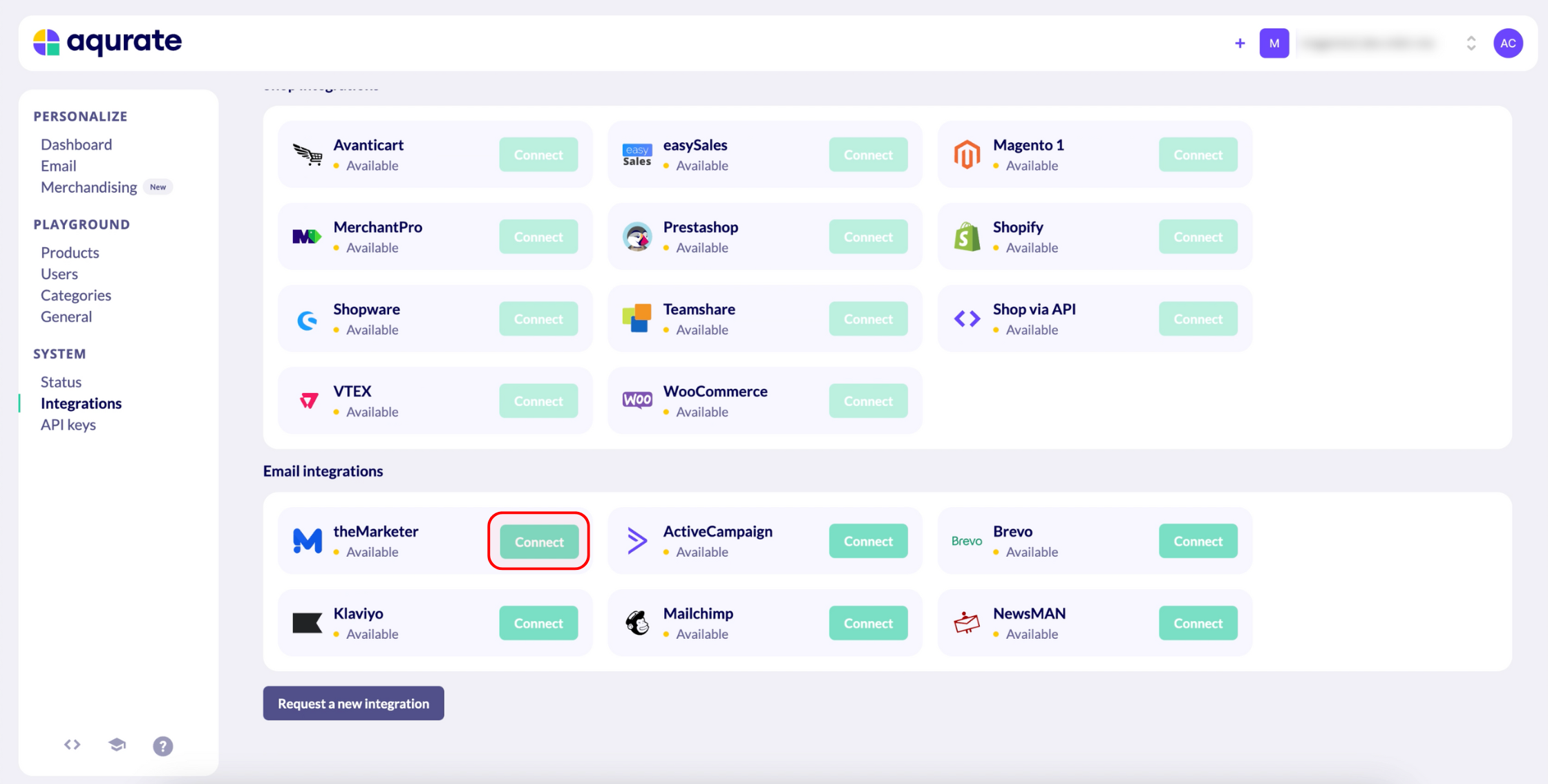Click the easySales logo icon
The width and height of the screenshot is (1548, 784).
pyautogui.click(x=637, y=155)
